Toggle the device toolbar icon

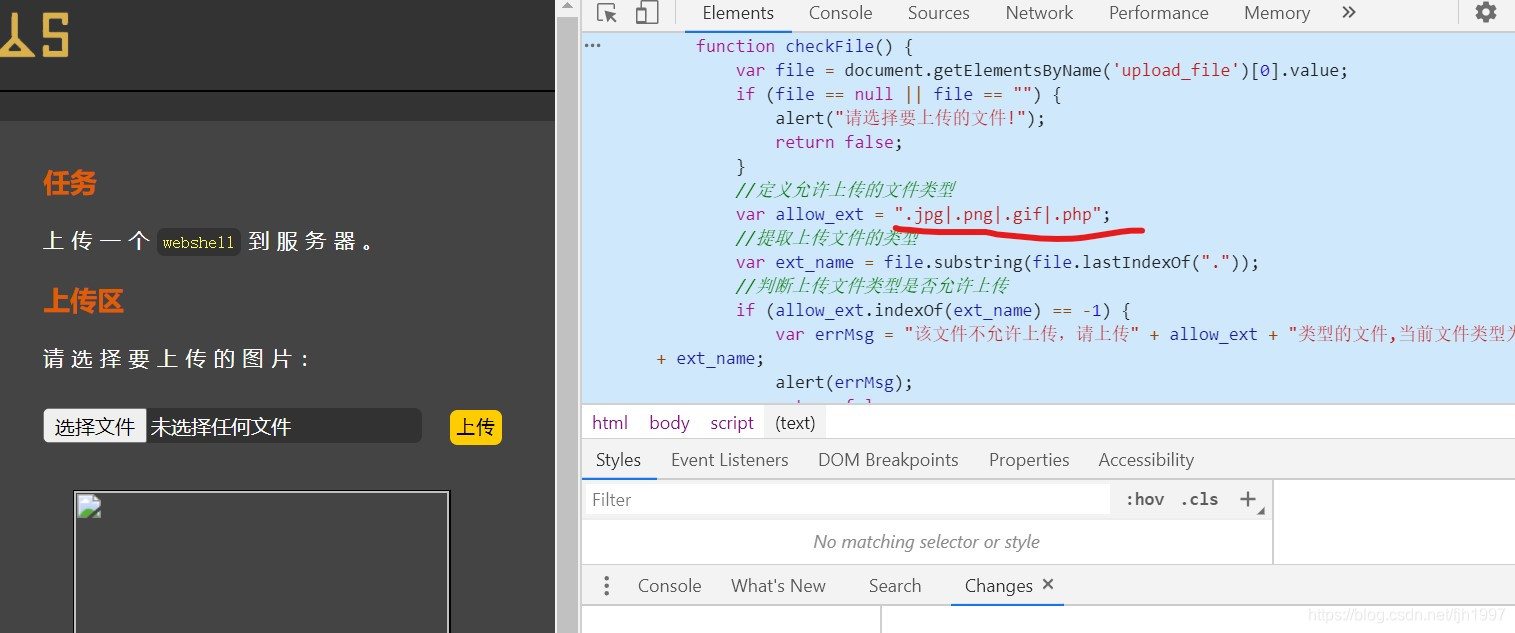click(647, 13)
